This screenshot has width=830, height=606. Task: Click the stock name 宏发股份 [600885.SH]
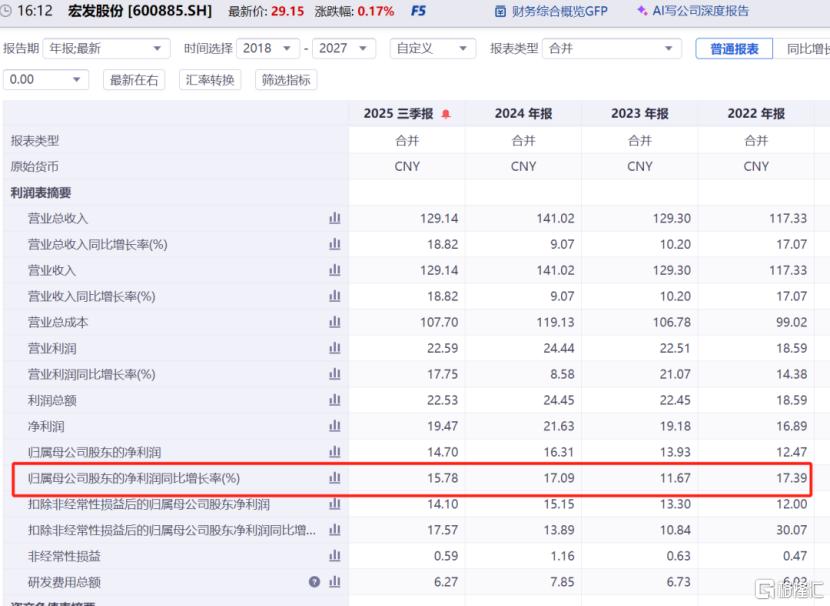(140, 11)
